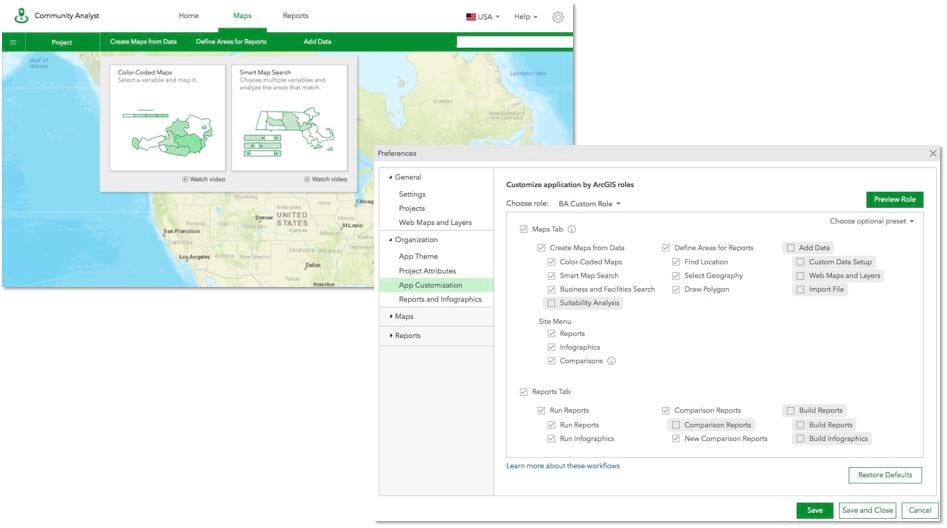The width and height of the screenshot is (947, 528).
Task: Expand the Reports preferences section
Action: [391, 336]
